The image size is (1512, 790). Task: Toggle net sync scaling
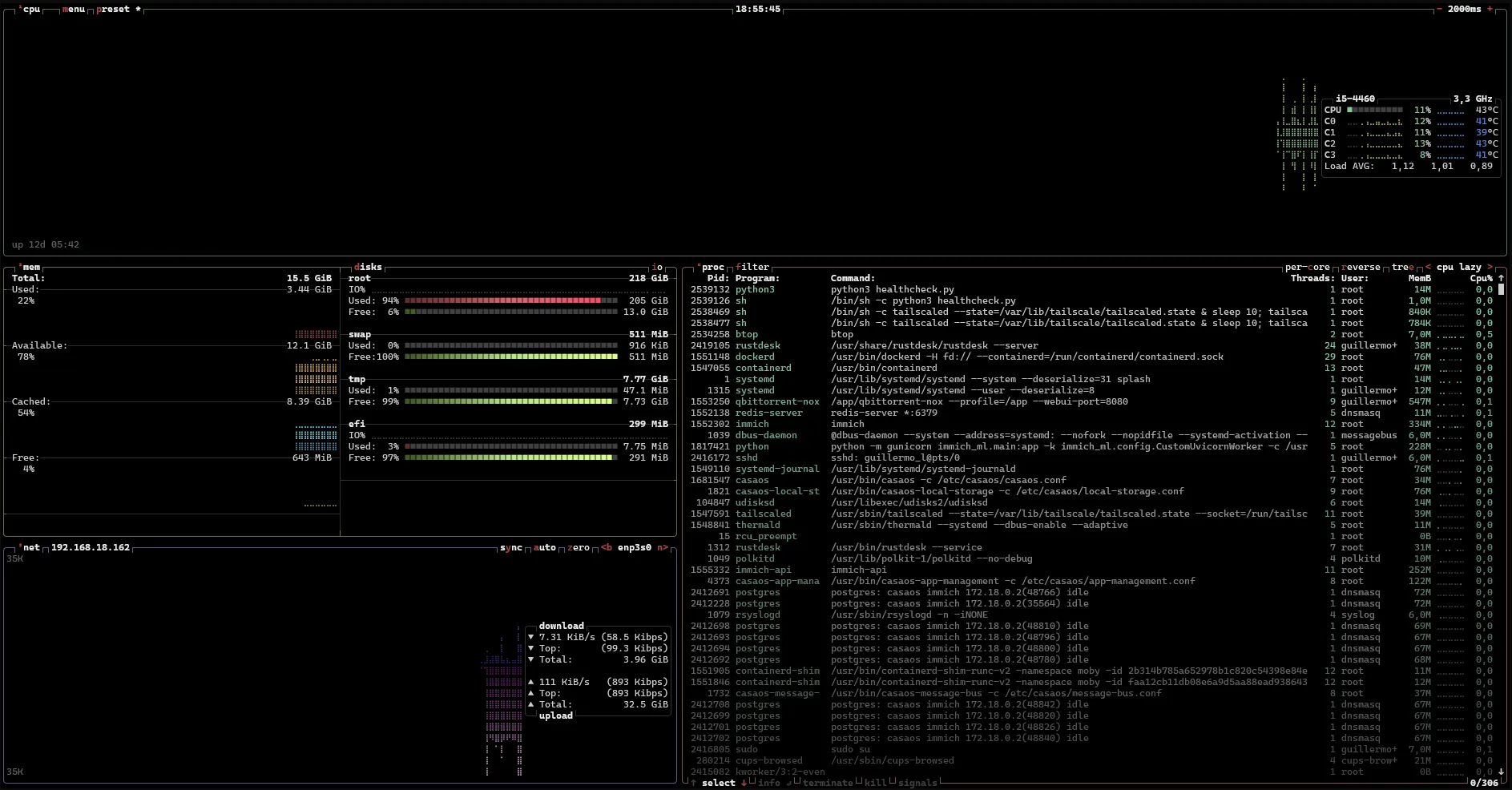pyautogui.click(x=511, y=547)
